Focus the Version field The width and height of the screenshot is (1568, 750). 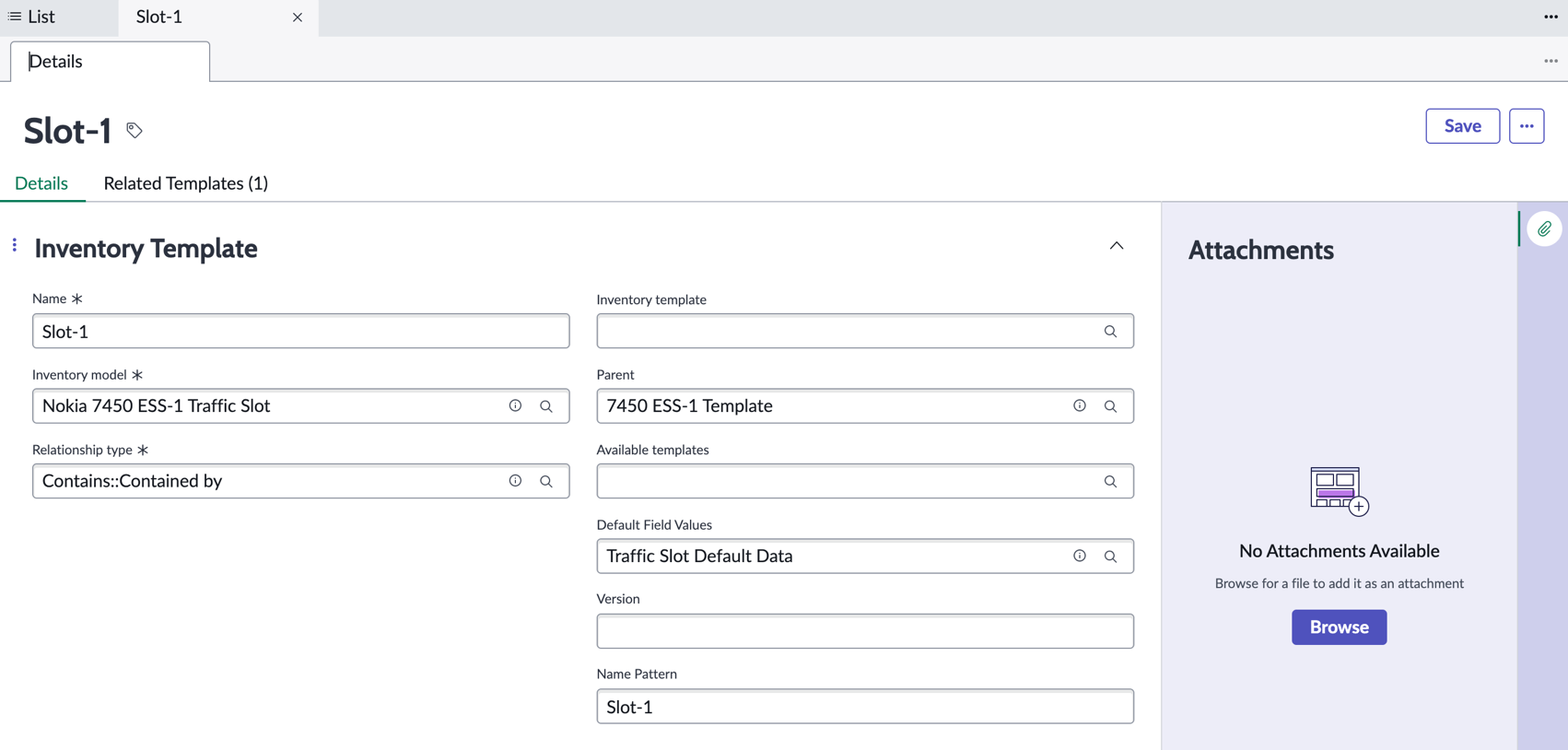pos(865,631)
